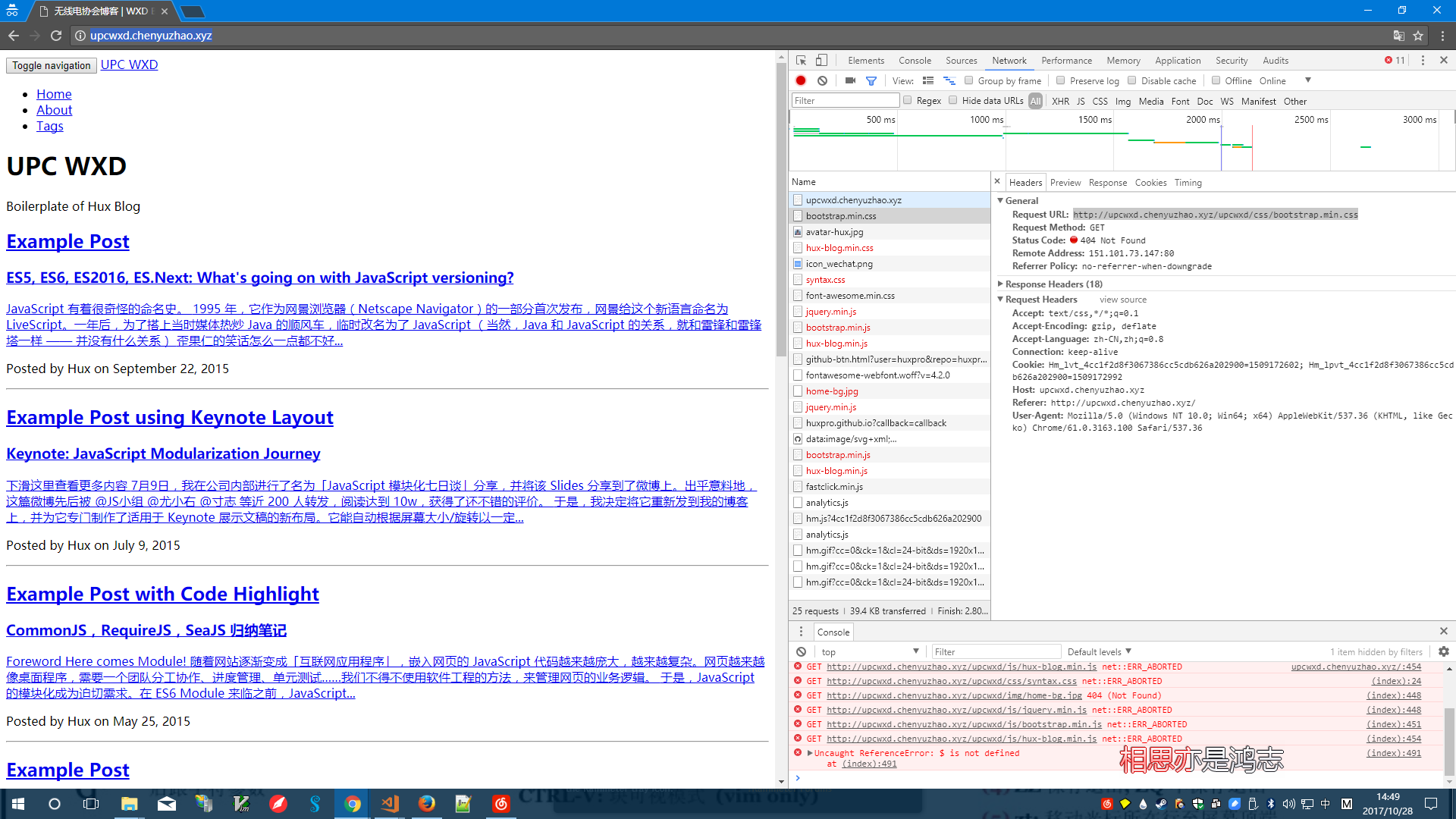Switch to the Elements panel tab
This screenshot has width=1456, height=819.
click(x=866, y=61)
